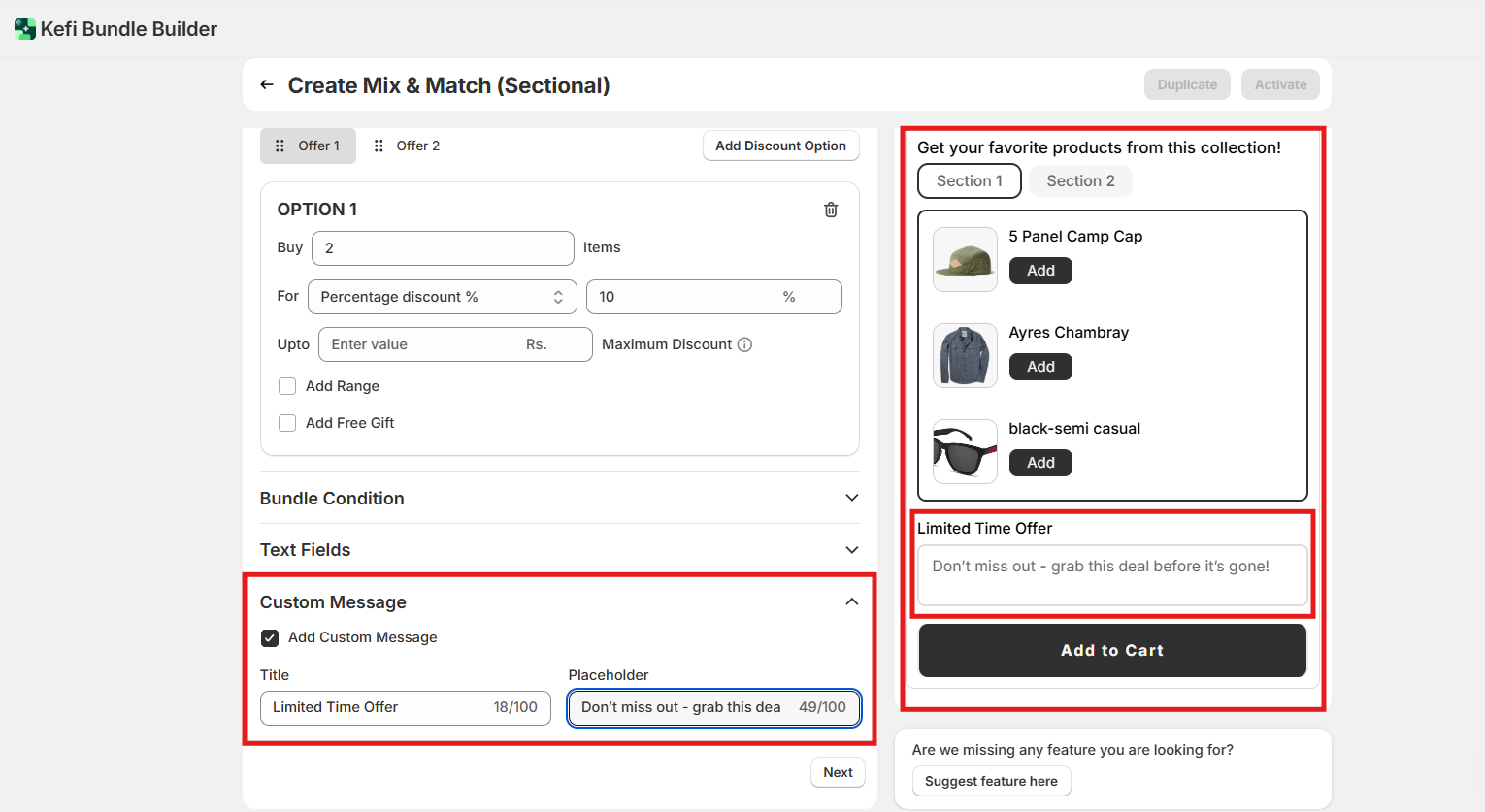Expand the Bundle Condition section
Screen dimensions: 1485x812
click(851, 498)
